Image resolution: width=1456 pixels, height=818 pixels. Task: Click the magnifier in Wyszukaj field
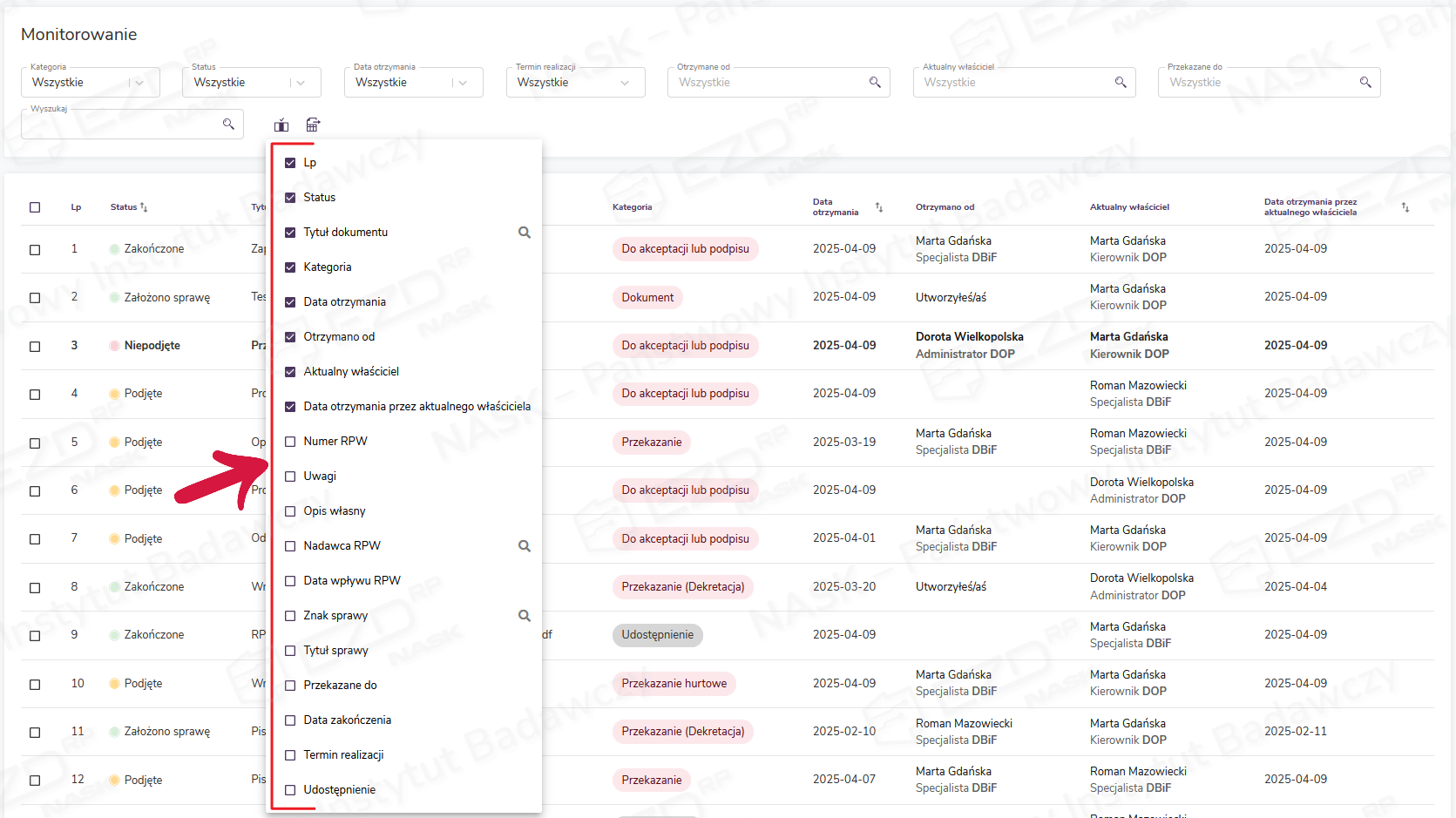[x=228, y=125]
